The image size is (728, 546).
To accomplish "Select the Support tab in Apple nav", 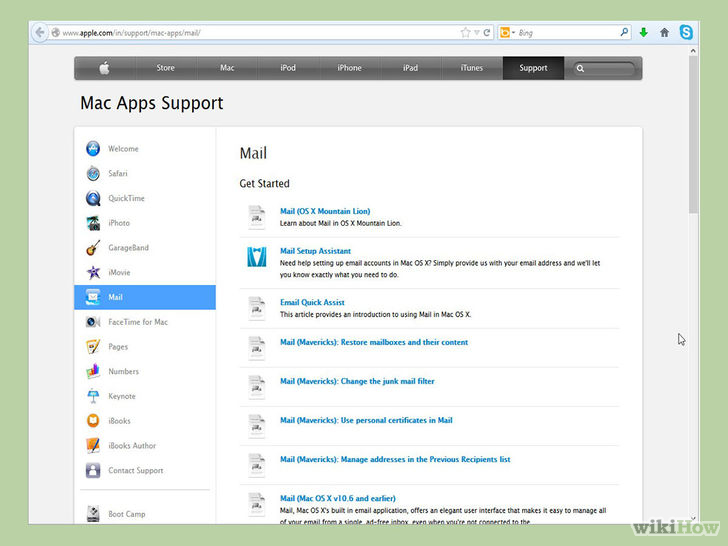I will (533, 68).
